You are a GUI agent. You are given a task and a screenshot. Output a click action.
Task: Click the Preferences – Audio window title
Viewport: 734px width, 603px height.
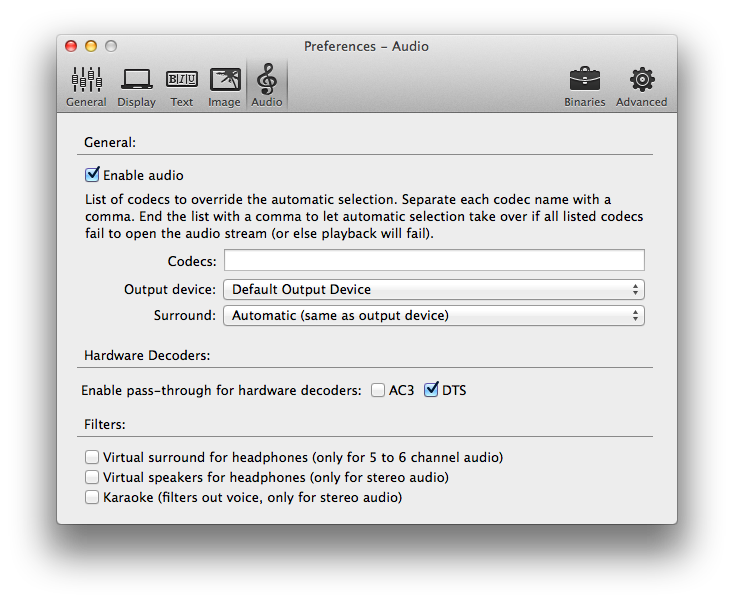pyautogui.click(x=366, y=46)
